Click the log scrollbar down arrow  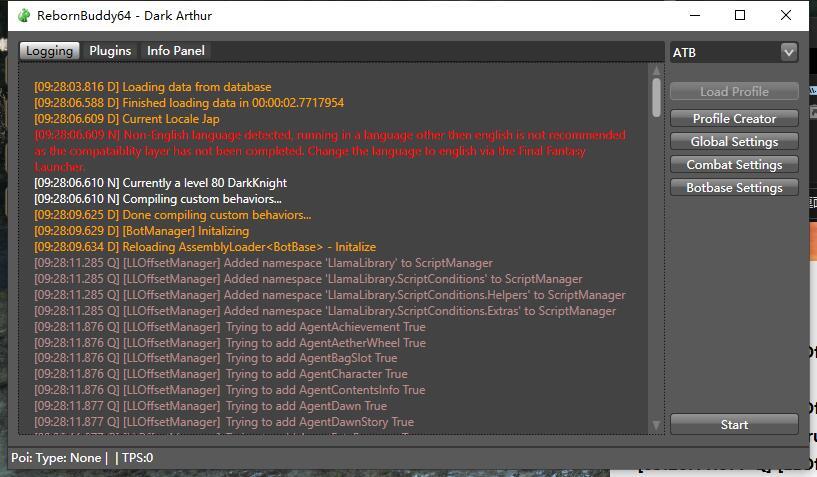click(x=656, y=426)
